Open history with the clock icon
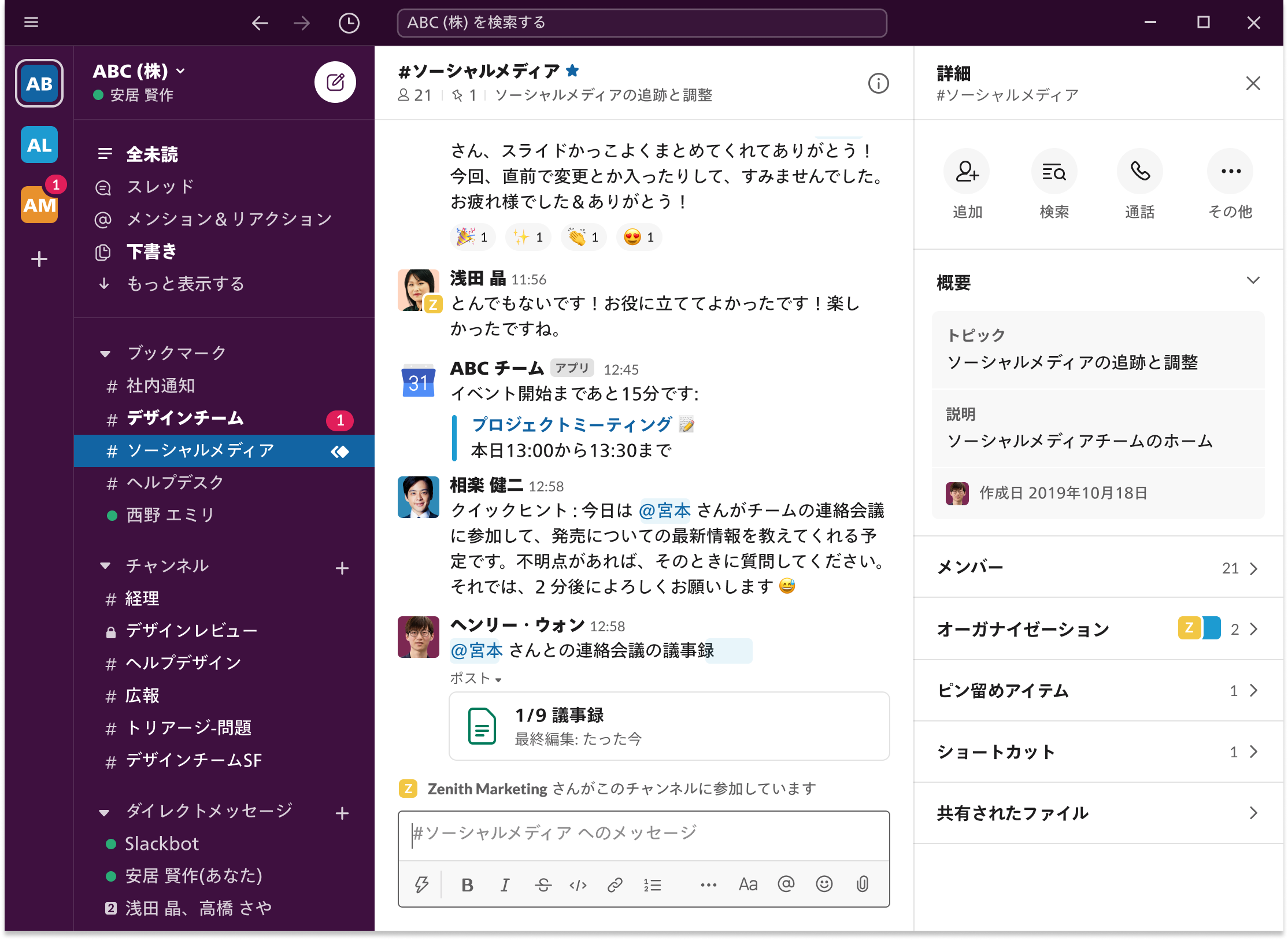 pos(349,23)
